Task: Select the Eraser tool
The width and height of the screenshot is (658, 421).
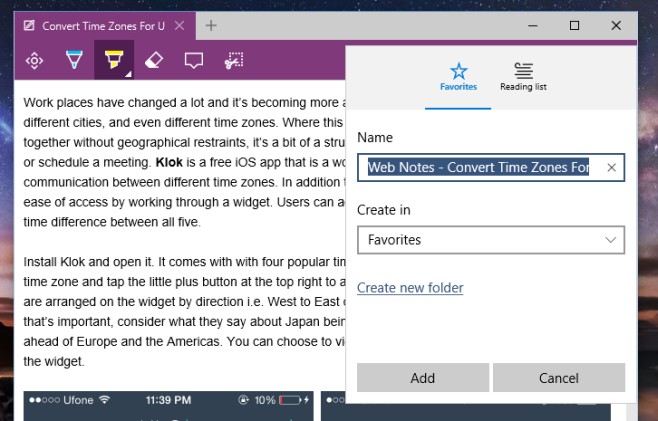Action: point(154,60)
